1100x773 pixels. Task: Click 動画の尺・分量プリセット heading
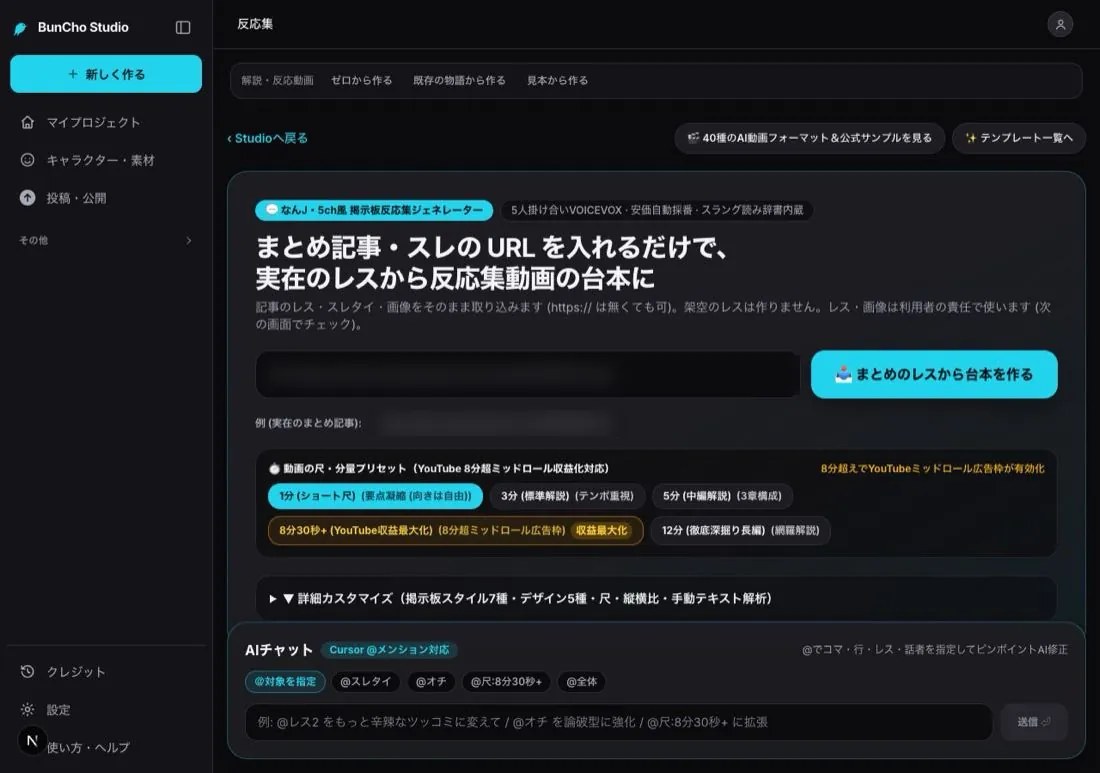tap(439, 469)
